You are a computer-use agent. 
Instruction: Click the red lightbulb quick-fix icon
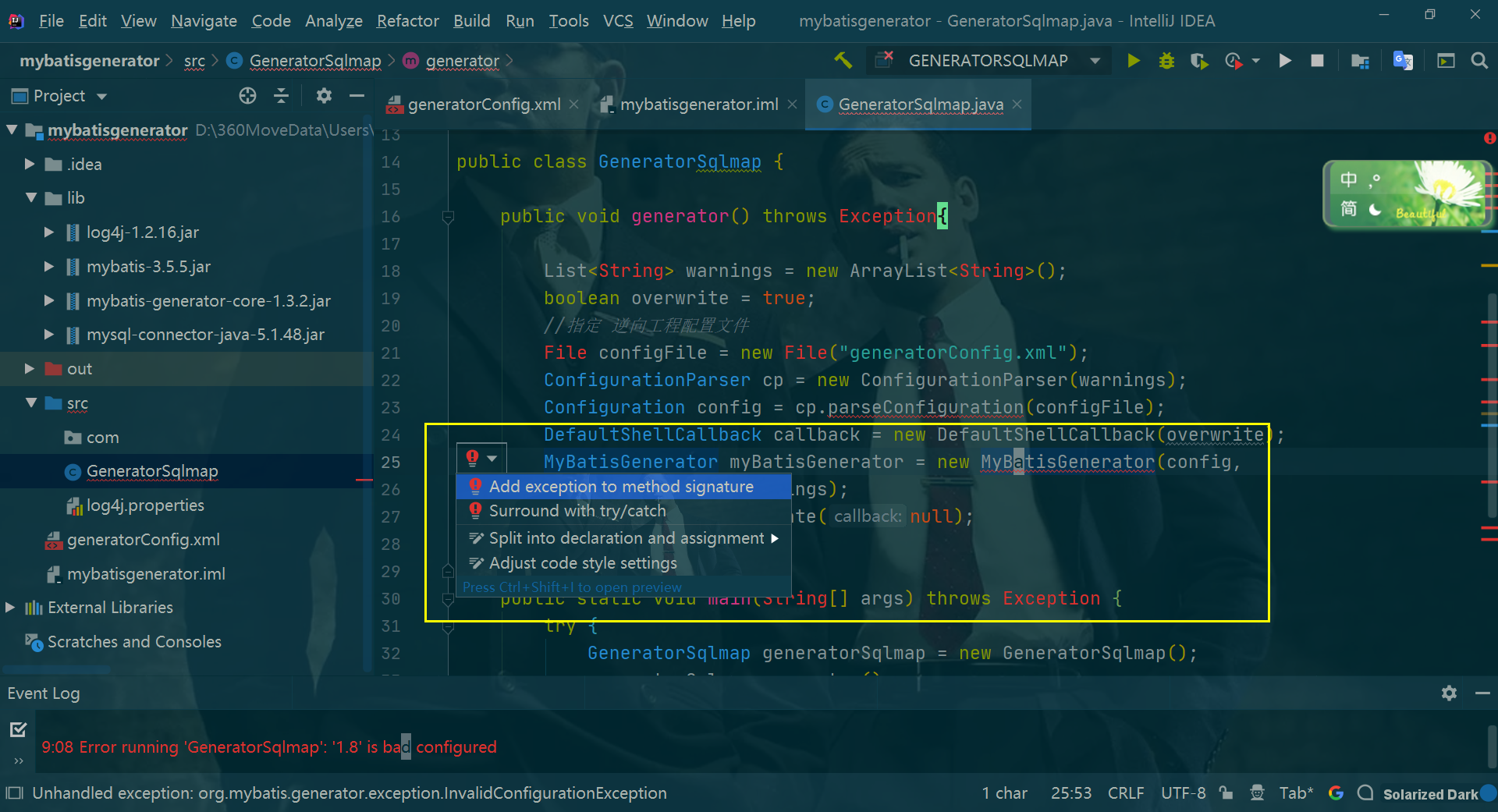472,457
